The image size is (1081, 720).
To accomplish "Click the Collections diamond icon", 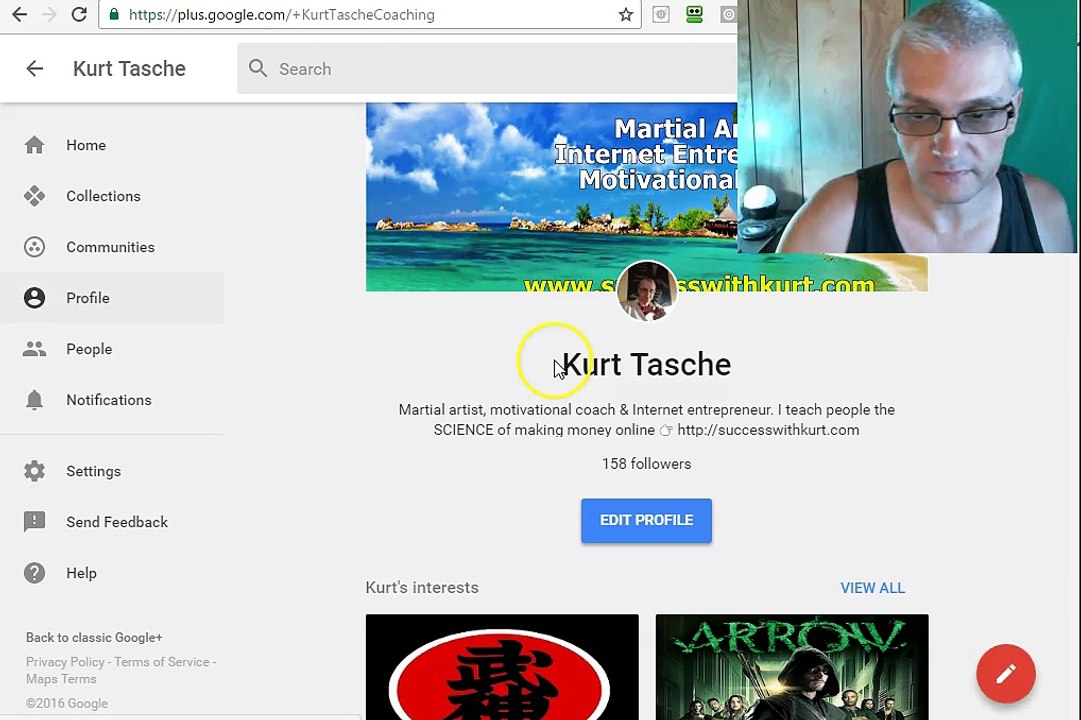I will (34, 196).
